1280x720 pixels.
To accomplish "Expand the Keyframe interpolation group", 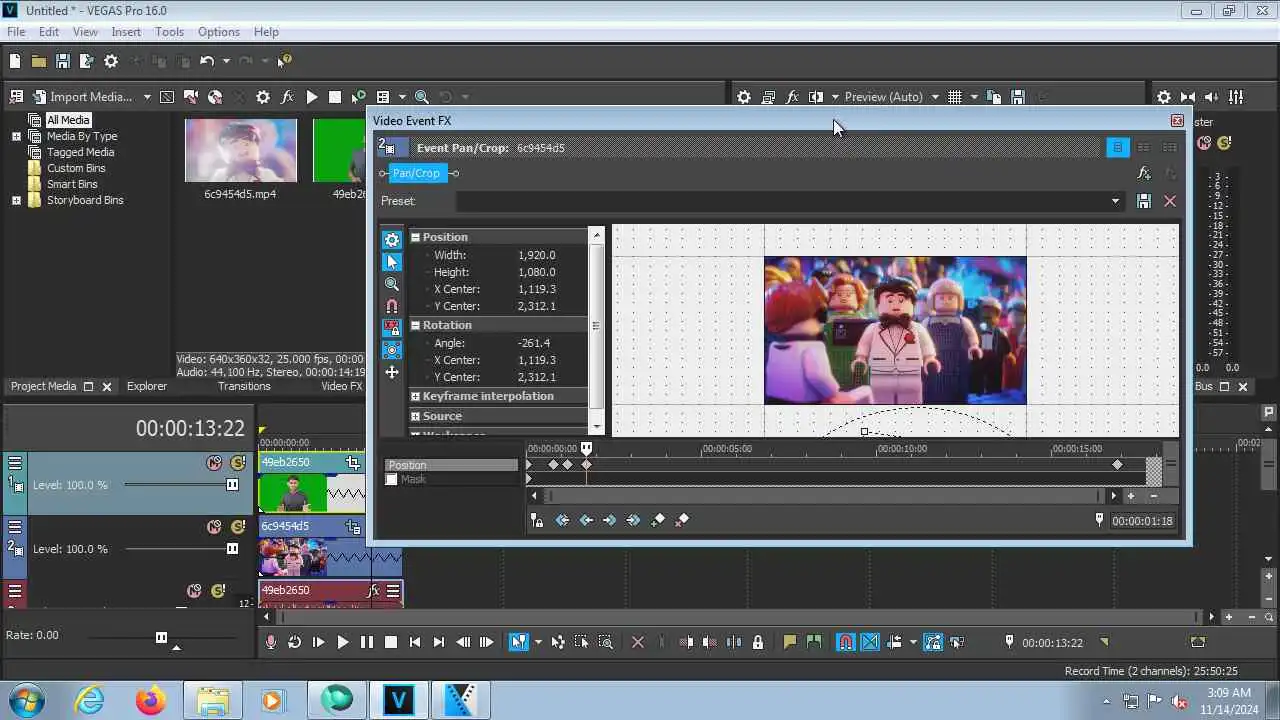I will [x=415, y=396].
